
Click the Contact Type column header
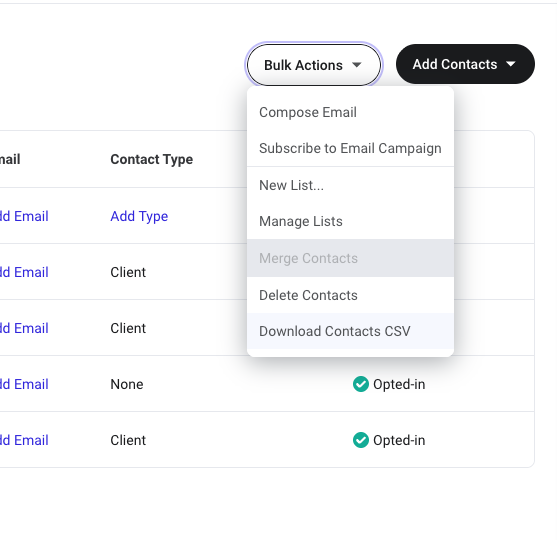tap(152, 159)
